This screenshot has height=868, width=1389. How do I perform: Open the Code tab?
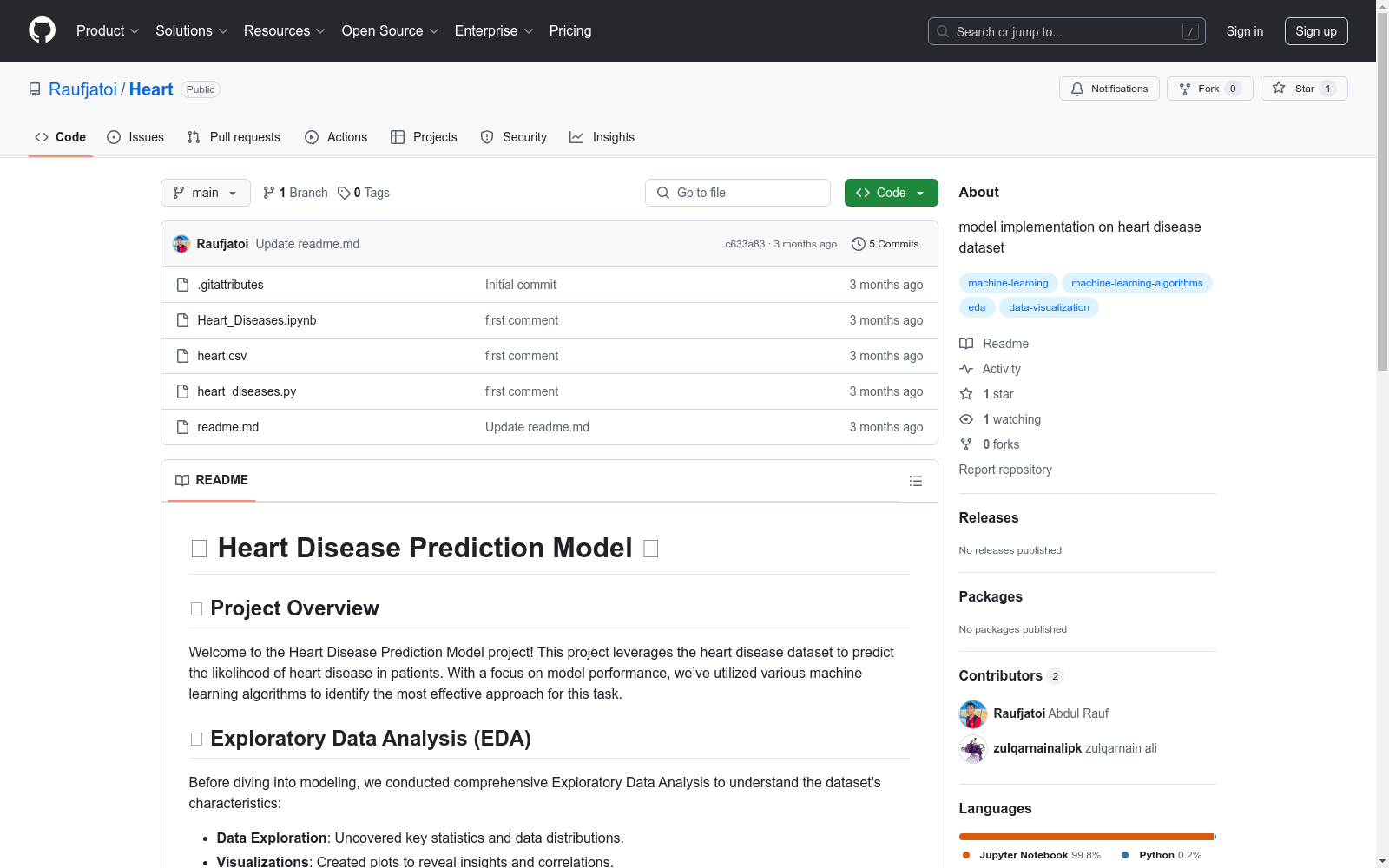(x=61, y=137)
